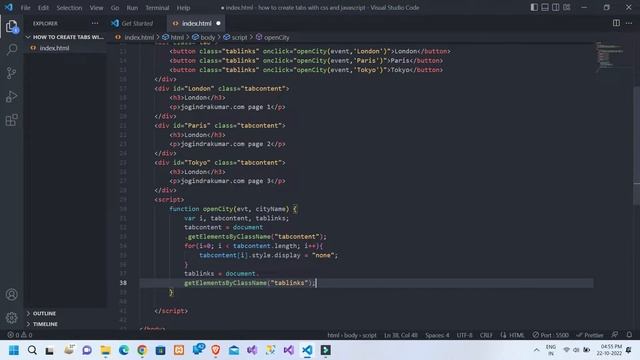Click the function openCity declaration line
The image size is (640, 360).
coord(233,209)
